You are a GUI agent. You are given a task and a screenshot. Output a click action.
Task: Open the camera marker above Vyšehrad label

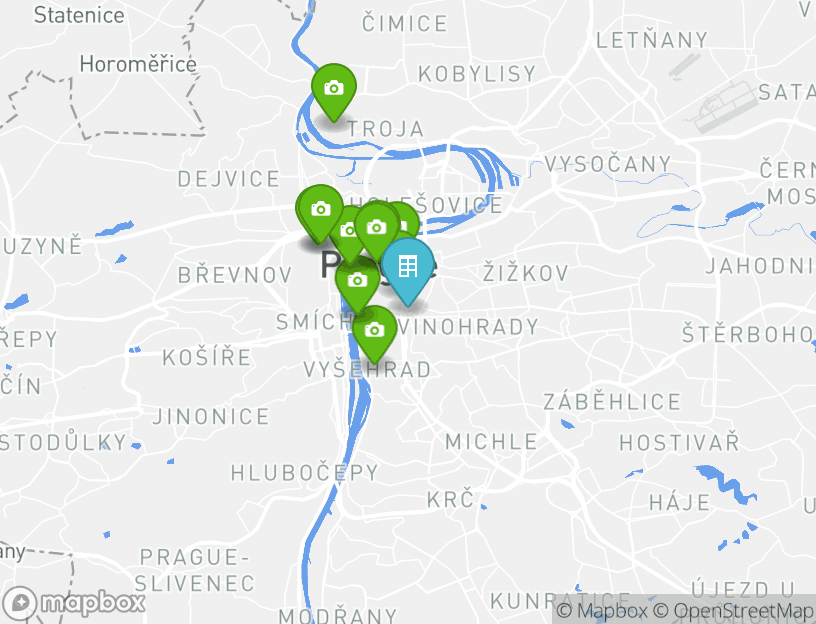click(x=374, y=334)
